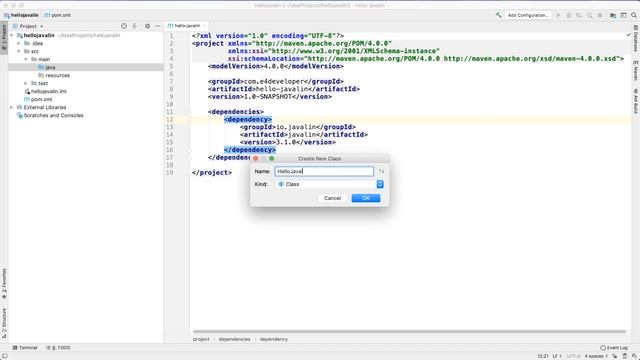Toggle the Project tool window side tab
The width and height of the screenshot is (640, 360).
point(4,37)
